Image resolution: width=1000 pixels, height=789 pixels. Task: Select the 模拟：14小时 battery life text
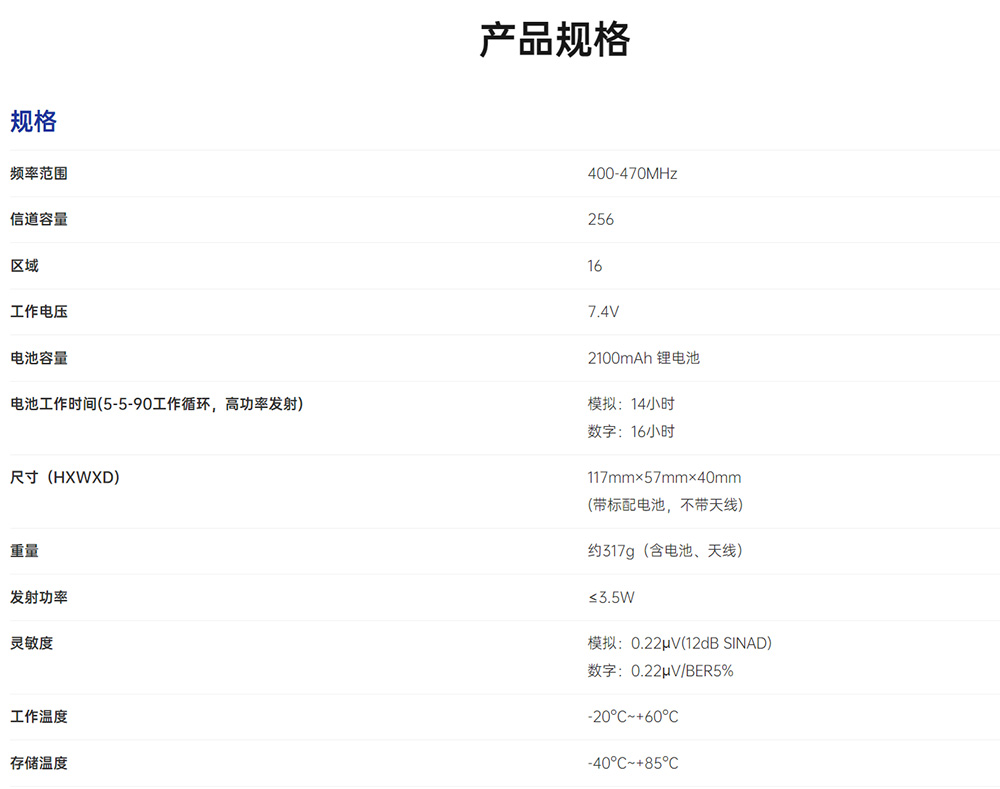point(631,404)
